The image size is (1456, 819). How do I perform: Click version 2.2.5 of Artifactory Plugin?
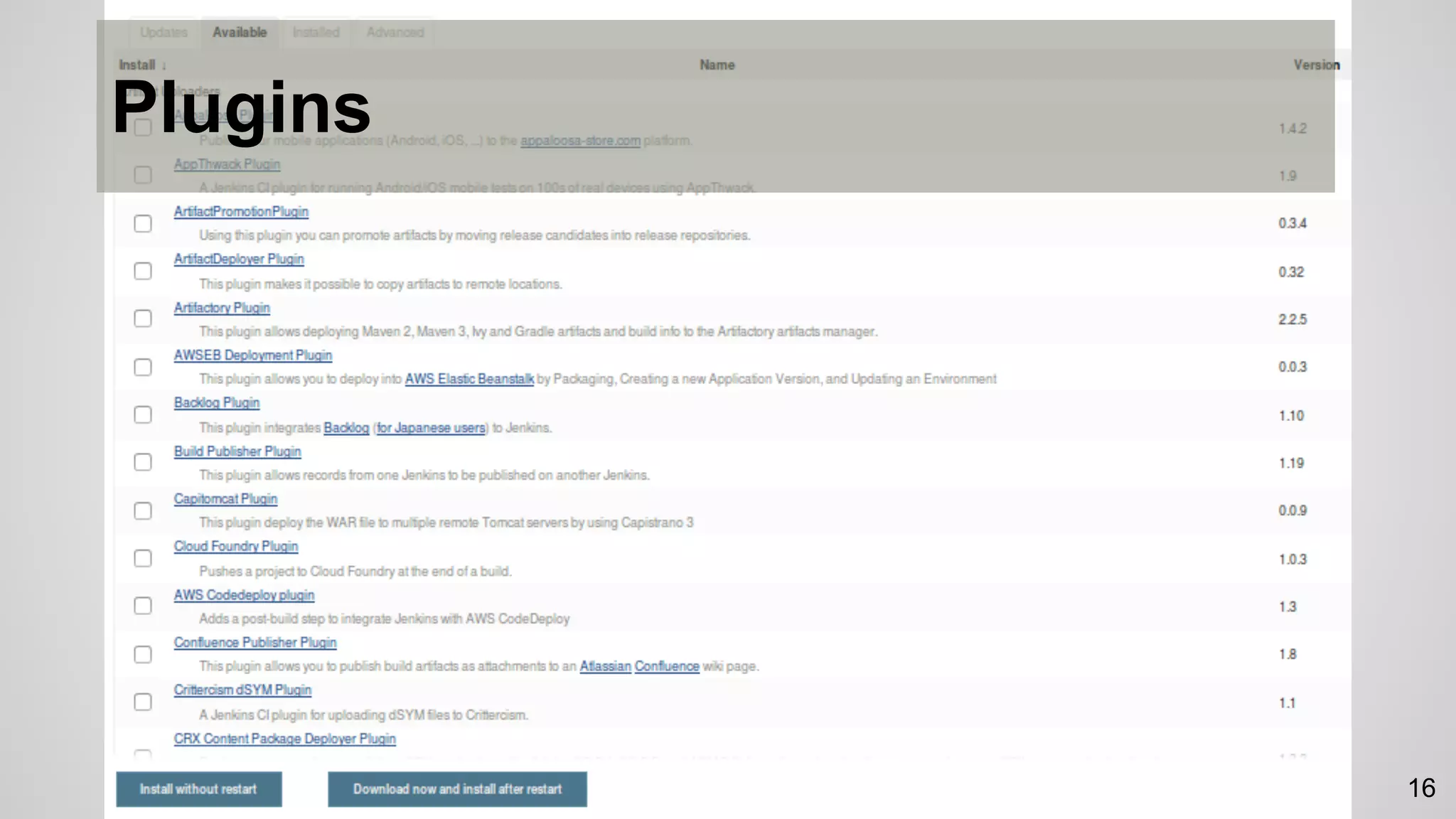pos(1292,319)
